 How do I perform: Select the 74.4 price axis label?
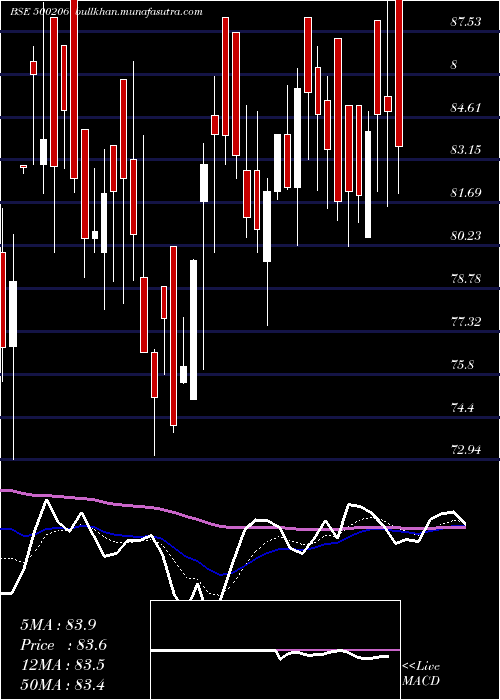point(463,407)
